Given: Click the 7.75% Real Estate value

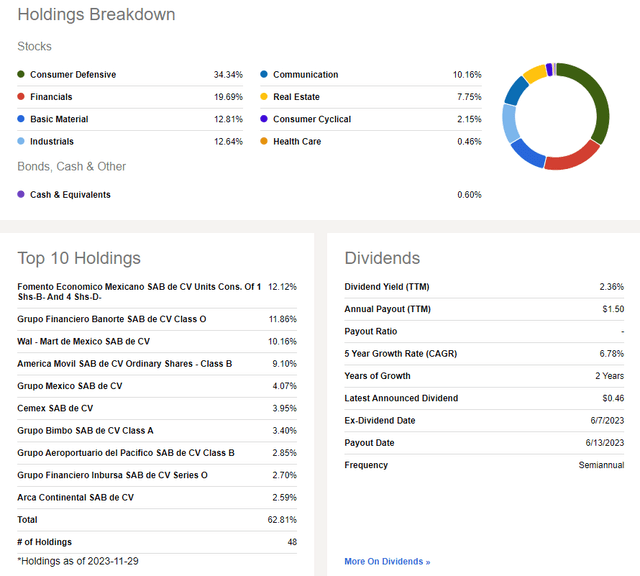Looking at the screenshot, I should 469,97.
